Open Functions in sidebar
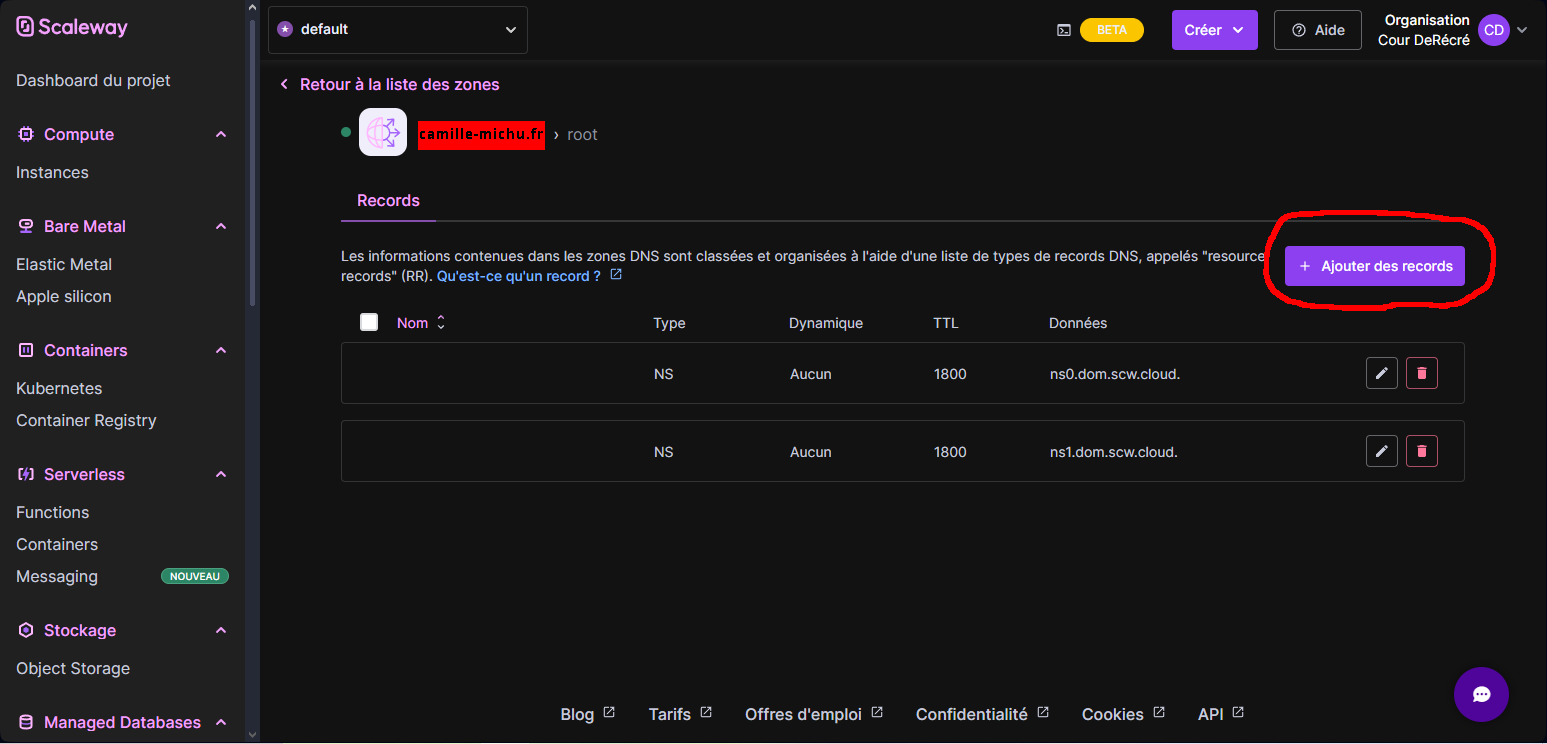Screen dimensions: 1547x744 tap(53, 513)
